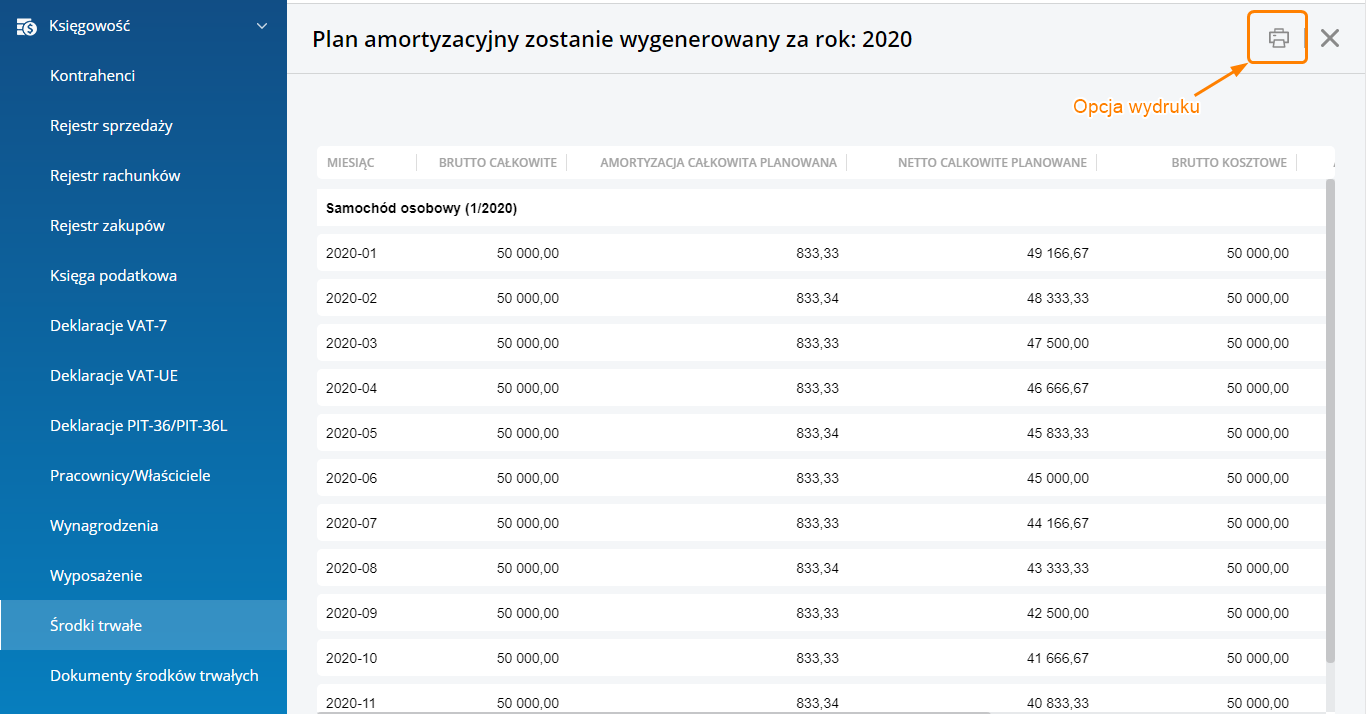The height and width of the screenshot is (714, 1366).
Task: Select Deklaracje PIT-36/PIT-36L
Action: 138,426
